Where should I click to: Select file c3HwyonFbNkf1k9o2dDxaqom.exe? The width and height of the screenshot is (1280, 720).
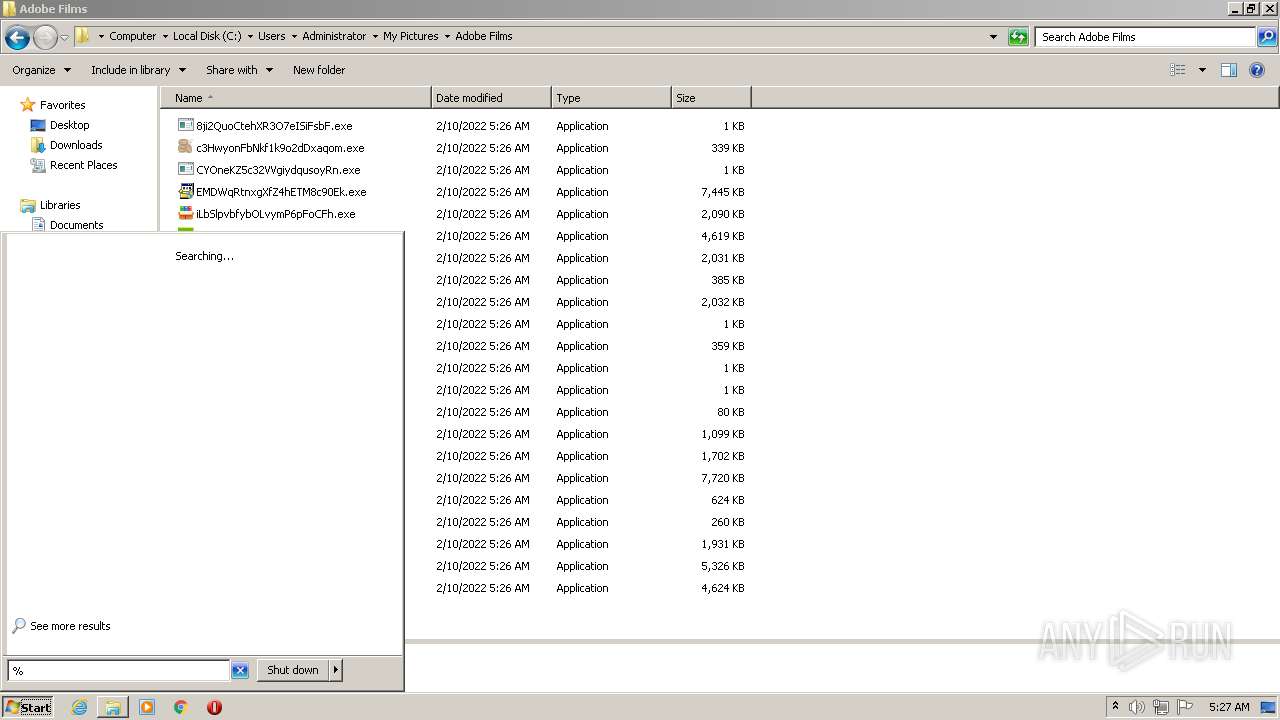point(280,148)
